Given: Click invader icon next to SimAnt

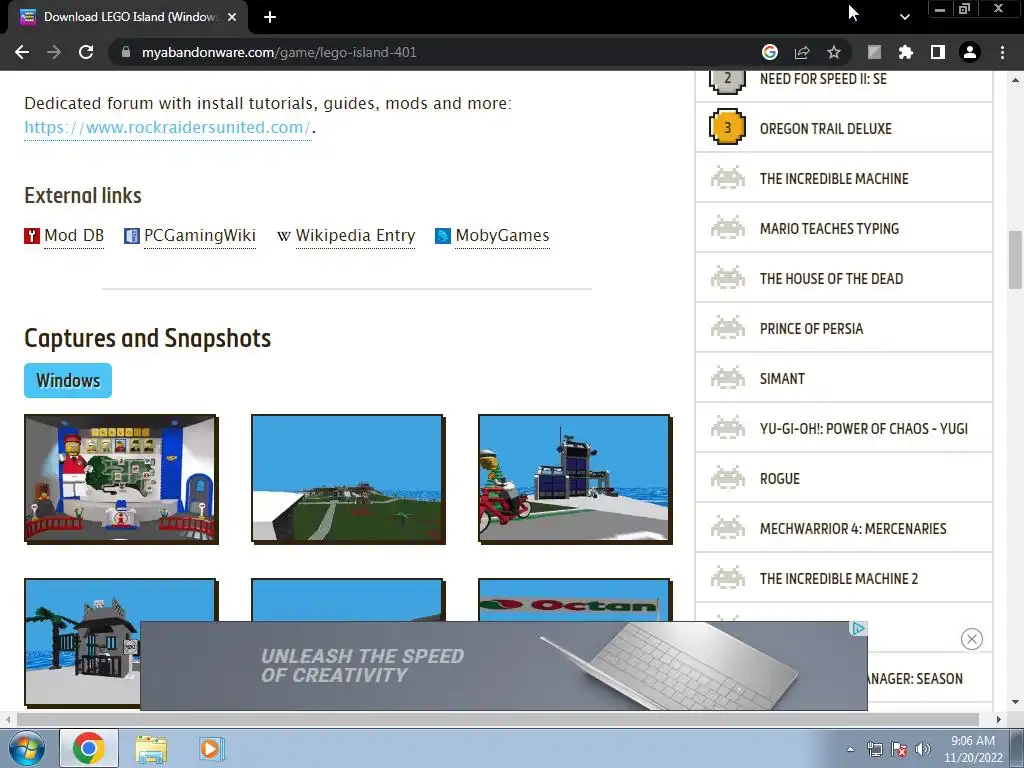Looking at the screenshot, I should [x=728, y=378].
